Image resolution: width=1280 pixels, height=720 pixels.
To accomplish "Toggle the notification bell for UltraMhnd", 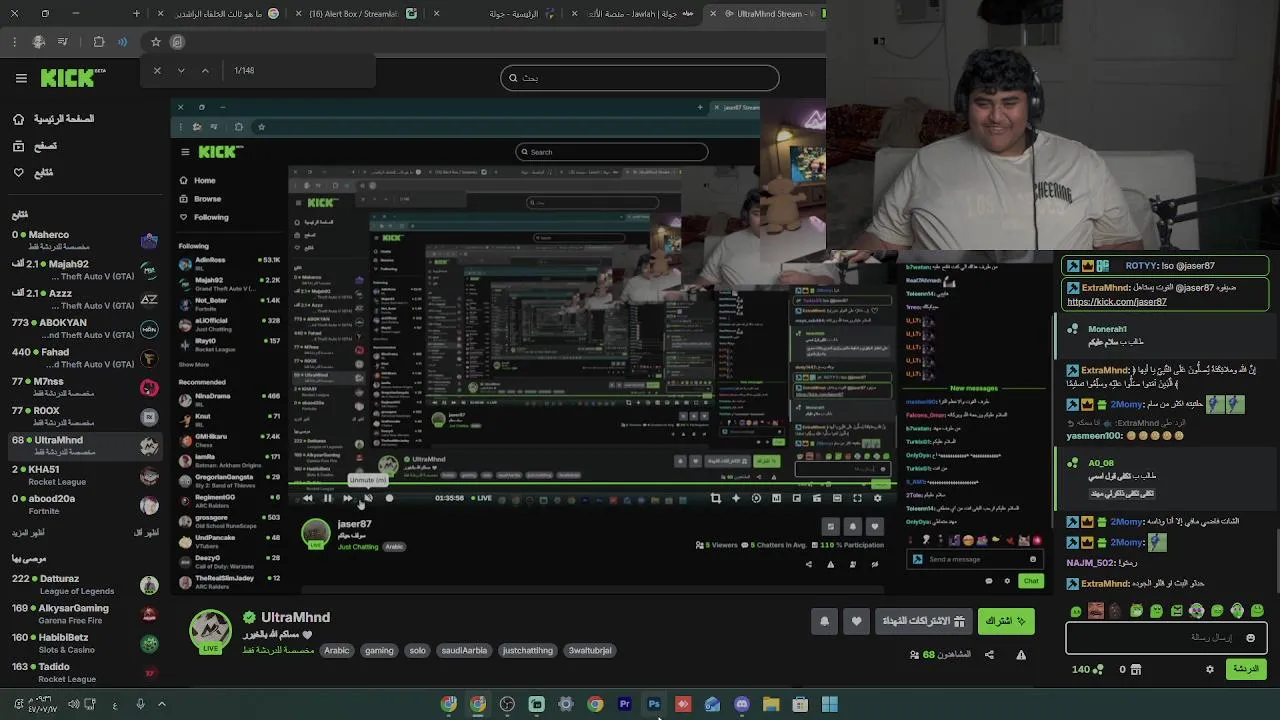I will click(824, 621).
